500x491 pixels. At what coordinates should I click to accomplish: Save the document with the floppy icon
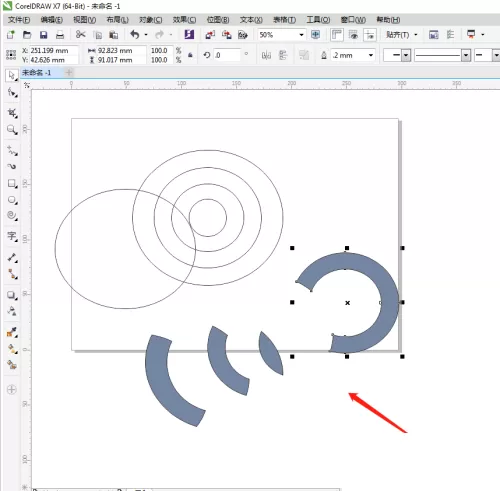44,35
